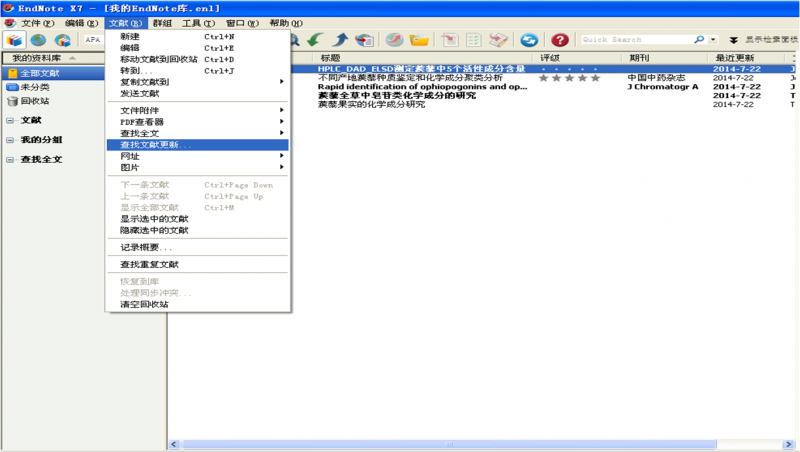This screenshot has width=800, height=452.
Task: Expand the 显示检索面板 chevron
Action: [733, 40]
